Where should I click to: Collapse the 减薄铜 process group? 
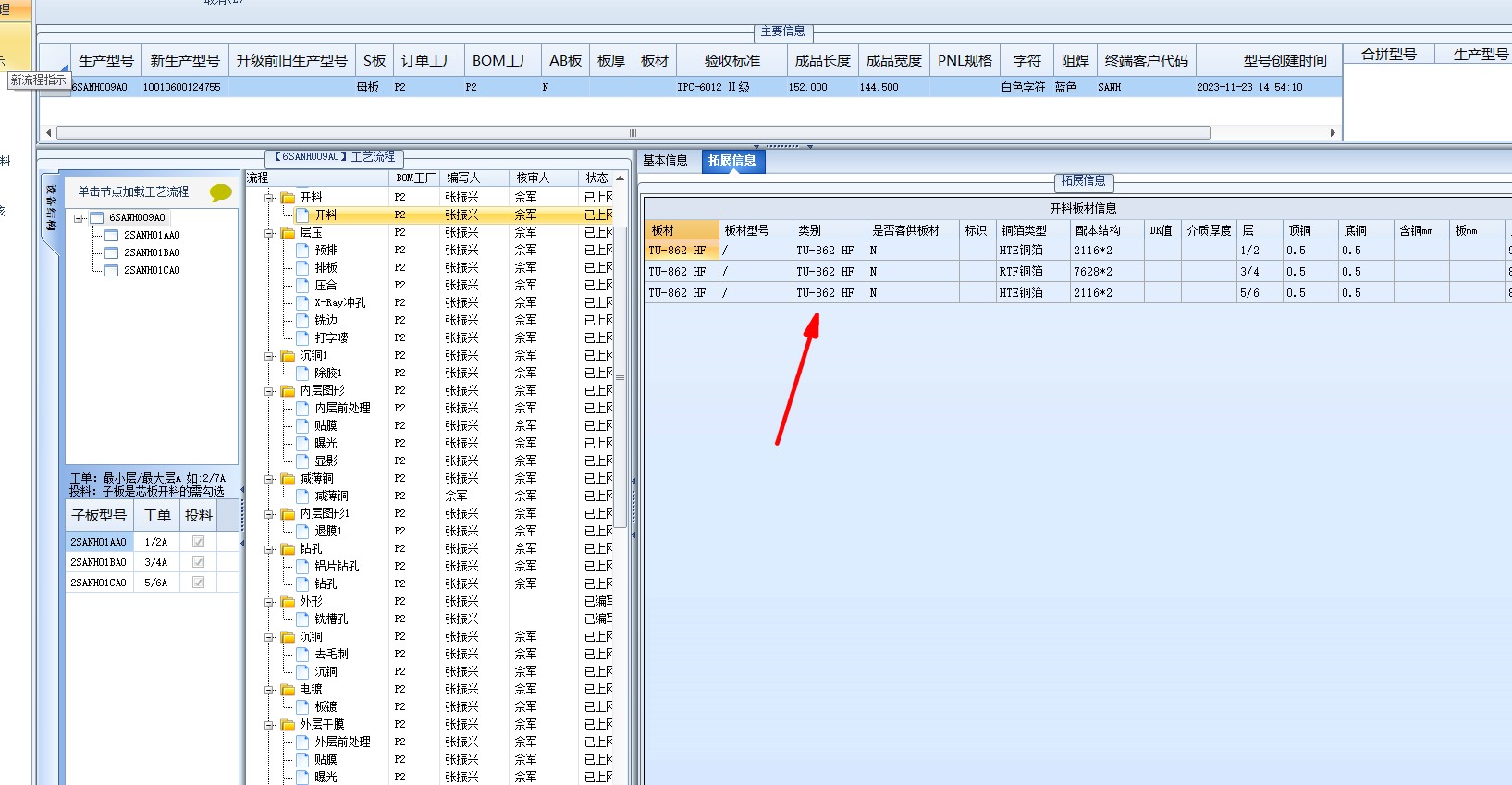(x=270, y=479)
